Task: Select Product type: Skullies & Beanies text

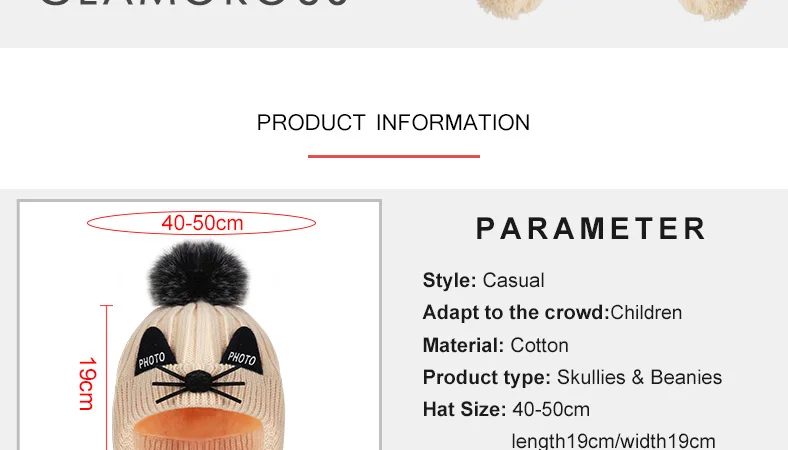Action: (572, 378)
